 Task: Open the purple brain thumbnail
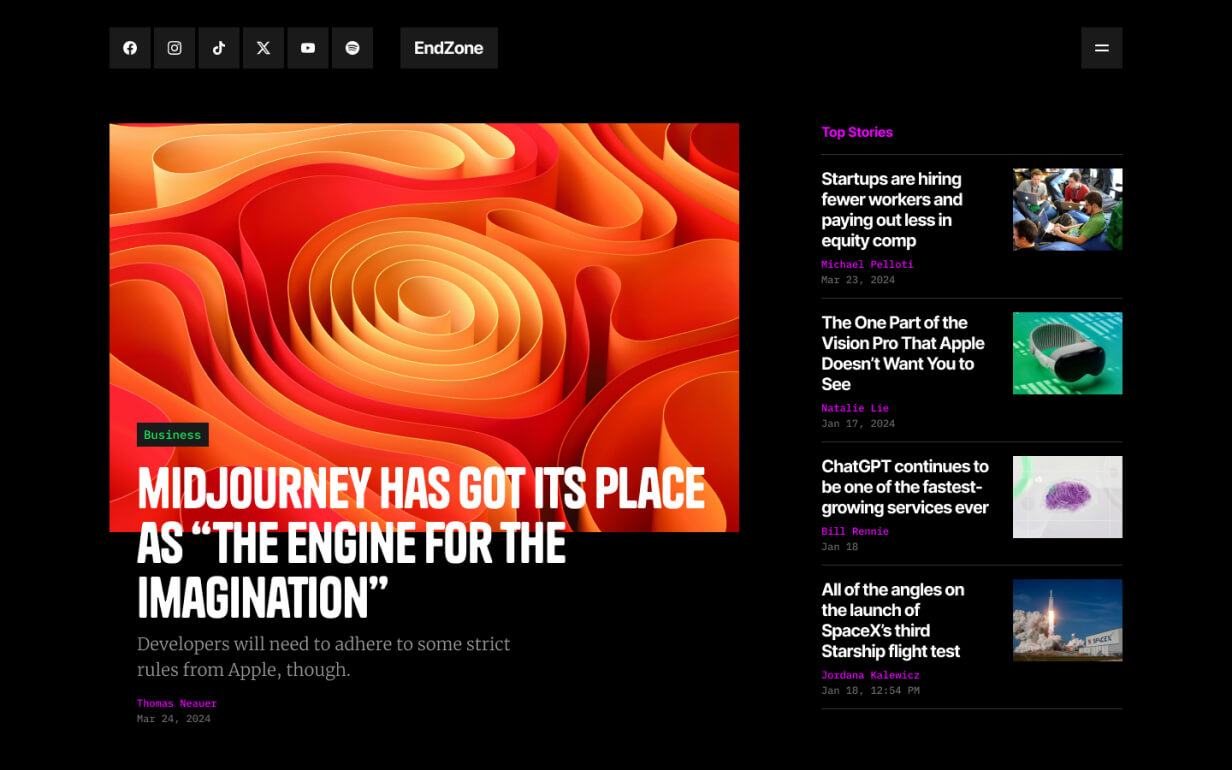point(1067,497)
